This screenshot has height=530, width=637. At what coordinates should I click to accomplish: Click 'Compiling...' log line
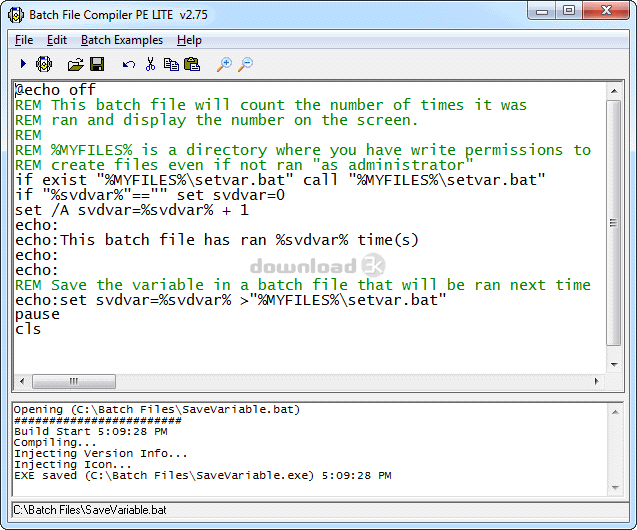coord(55,442)
